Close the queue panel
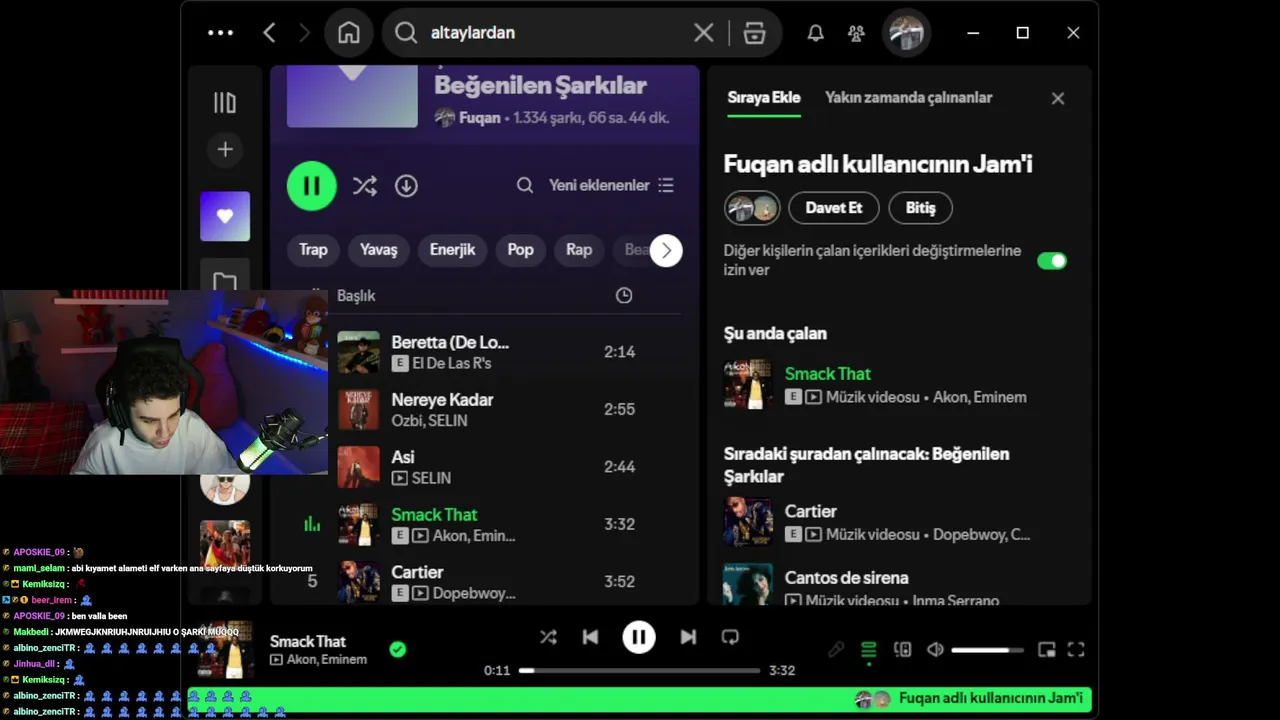The height and width of the screenshot is (720, 1280). click(1058, 98)
